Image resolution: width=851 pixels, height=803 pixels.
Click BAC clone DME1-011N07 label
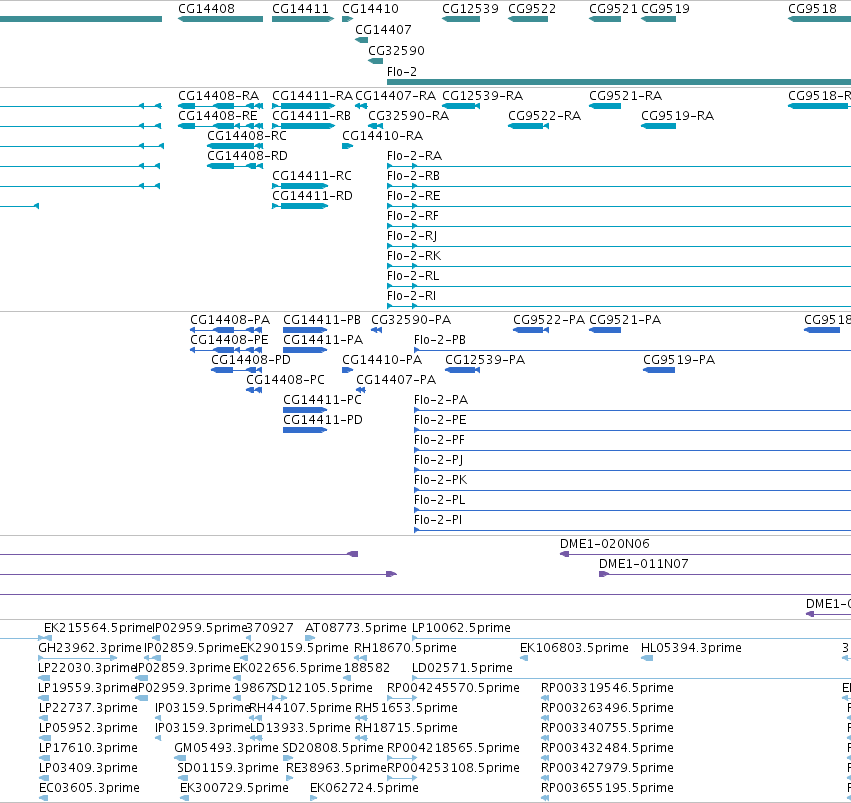[x=644, y=564]
